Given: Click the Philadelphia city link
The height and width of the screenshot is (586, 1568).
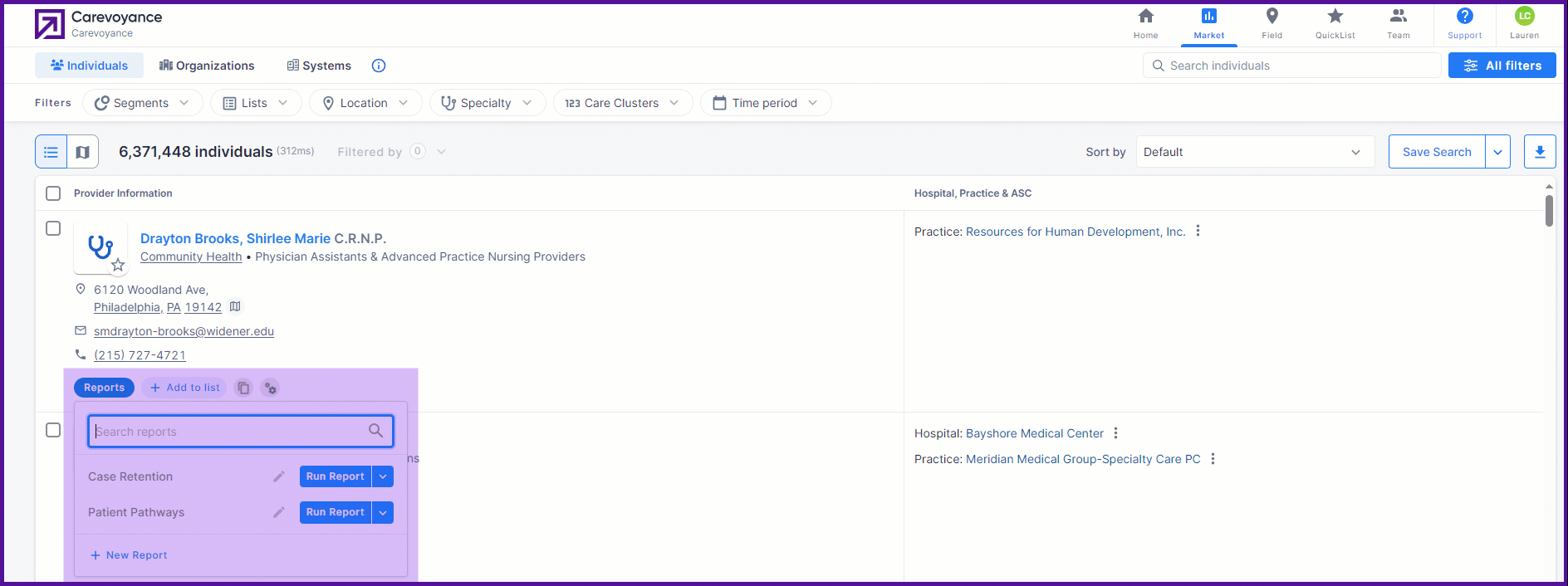Looking at the screenshot, I should (127, 307).
